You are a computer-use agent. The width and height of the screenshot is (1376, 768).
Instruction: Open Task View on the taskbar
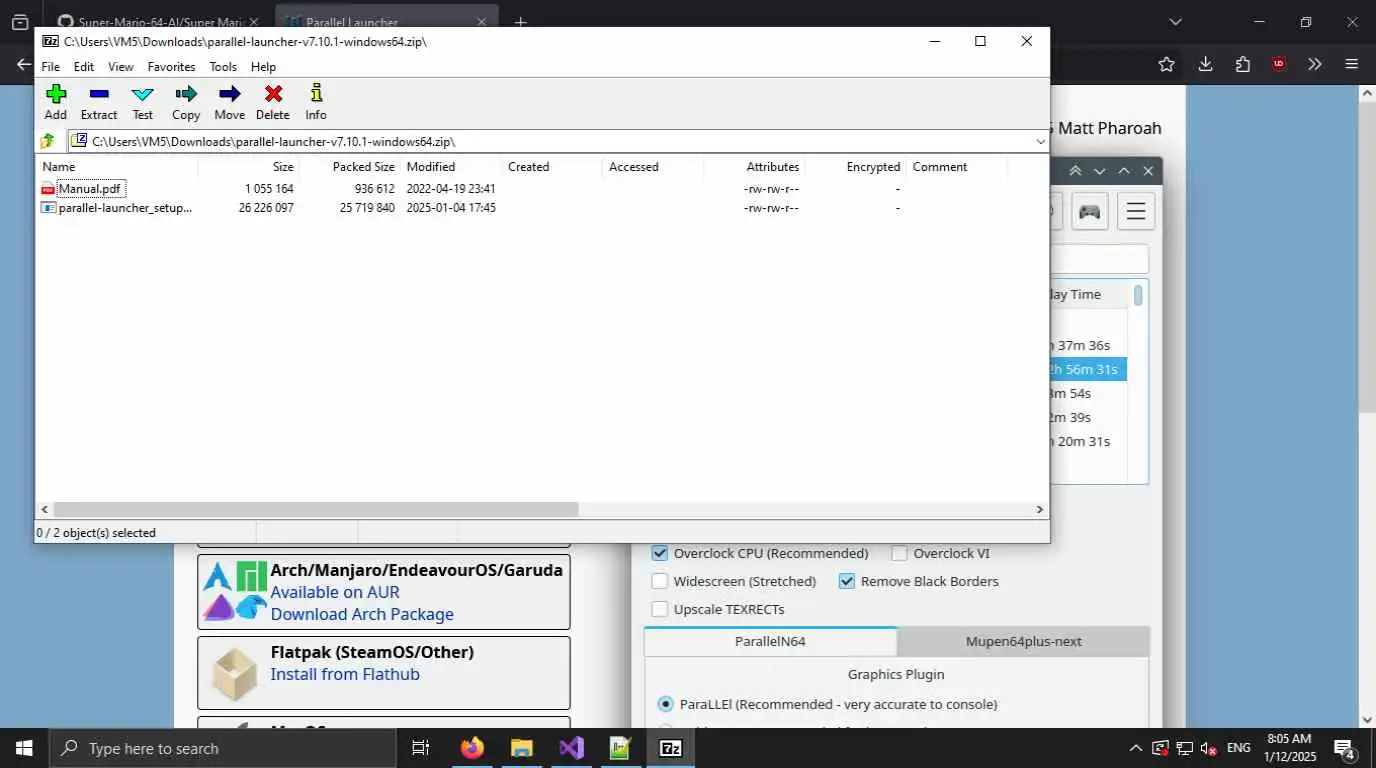pos(421,748)
